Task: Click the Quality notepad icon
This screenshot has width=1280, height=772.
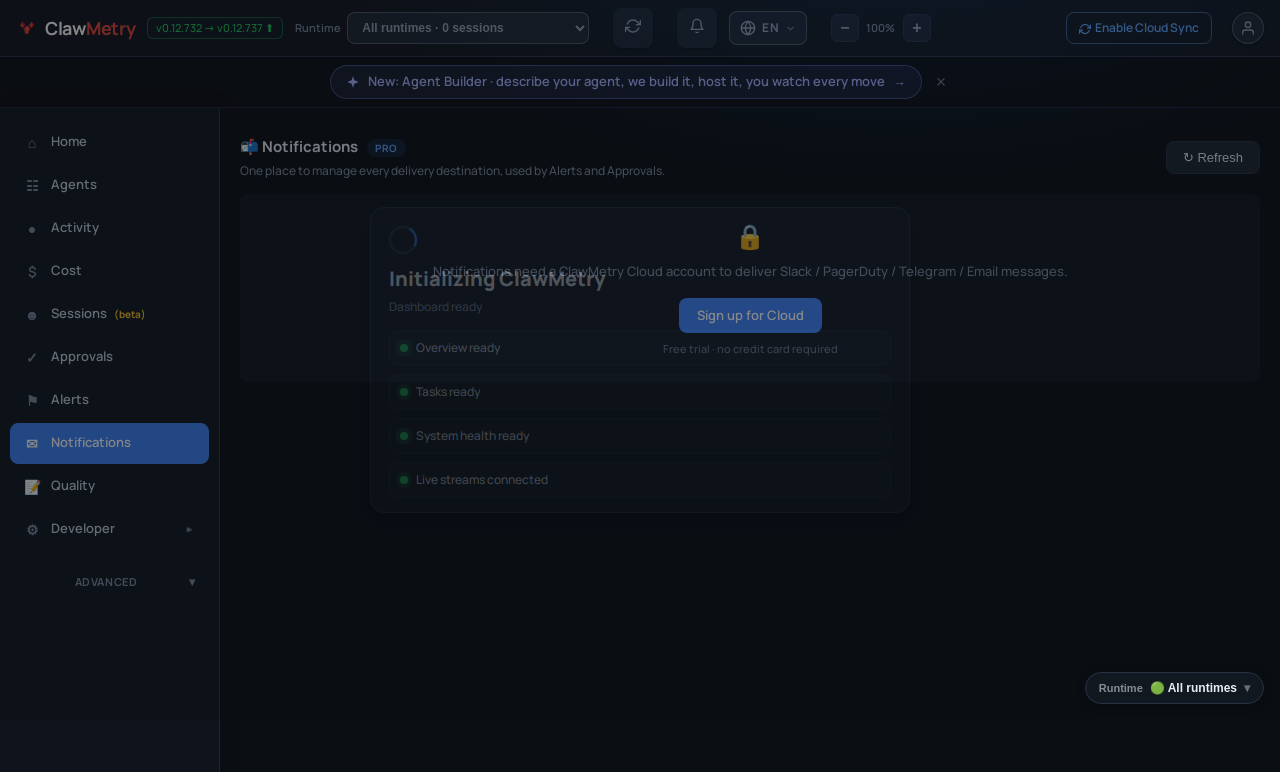Action: click(x=32, y=486)
